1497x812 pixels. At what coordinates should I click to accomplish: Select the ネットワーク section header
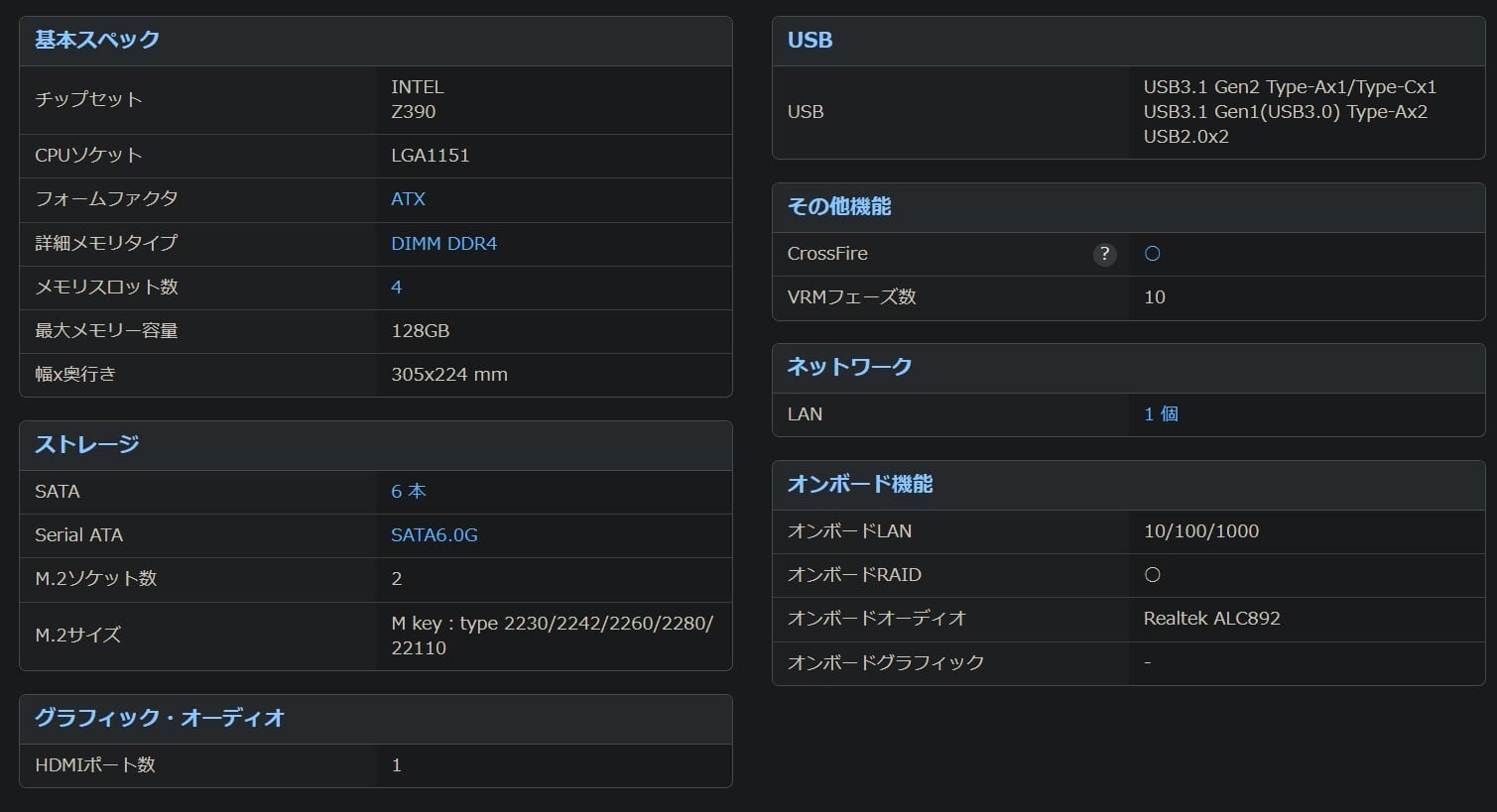pyautogui.click(x=849, y=366)
